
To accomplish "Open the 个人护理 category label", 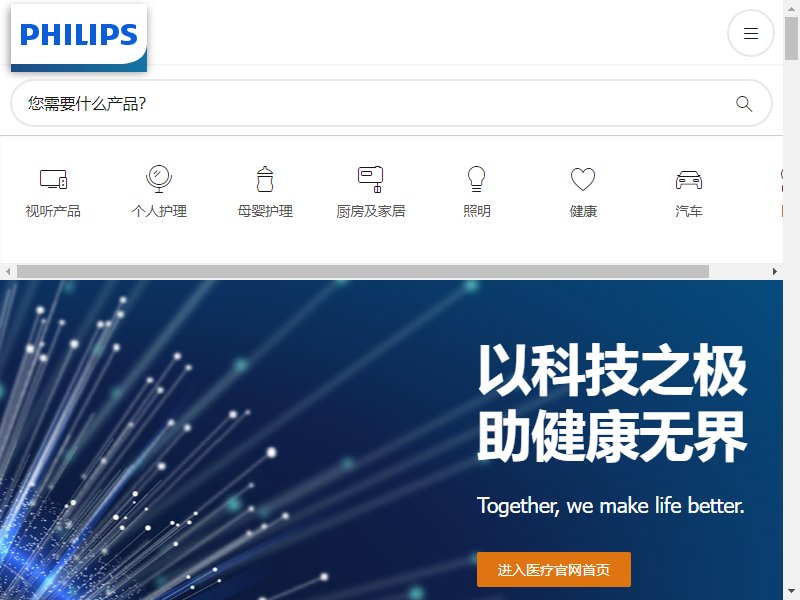I will pos(159,211).
